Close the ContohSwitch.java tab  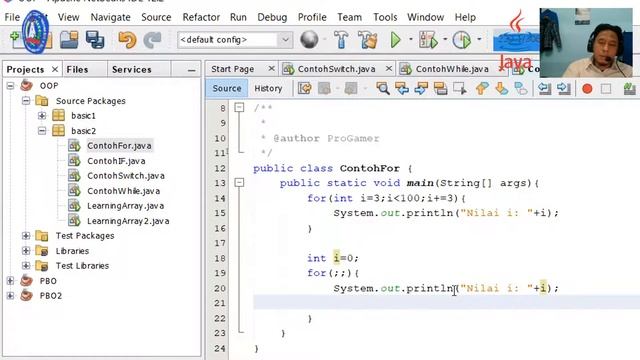point(389,69)
